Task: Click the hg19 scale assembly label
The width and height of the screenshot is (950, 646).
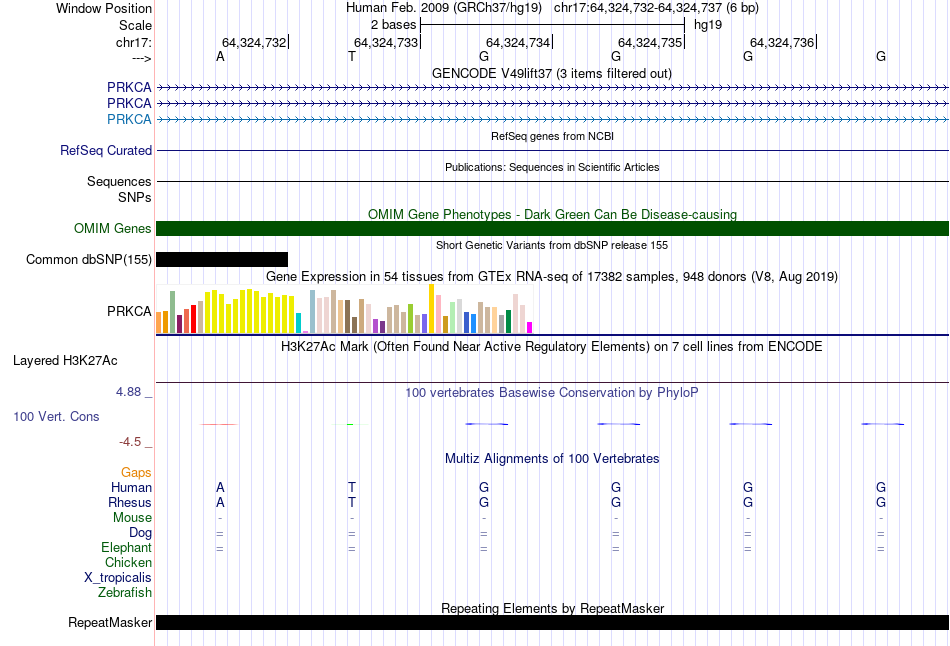Action: point(708,25)
